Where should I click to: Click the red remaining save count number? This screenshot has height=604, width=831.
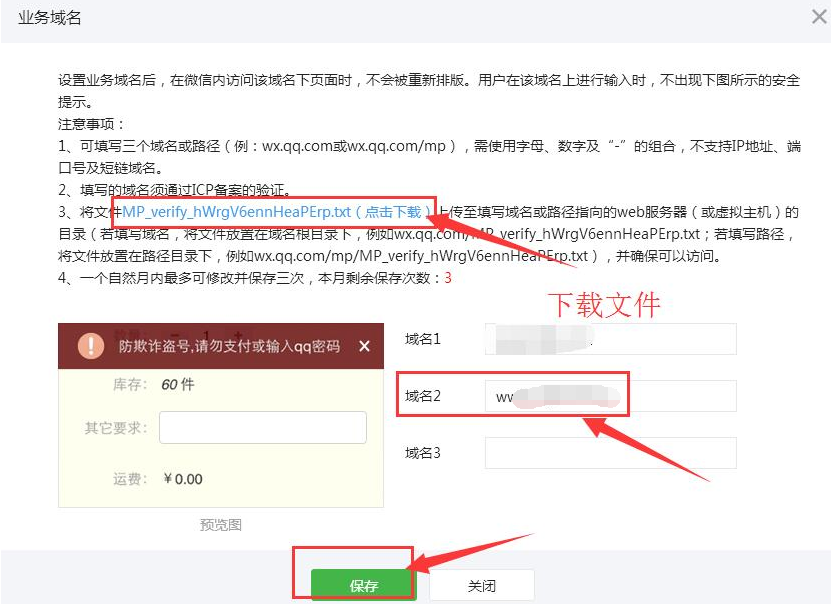(x=448, y=277)
